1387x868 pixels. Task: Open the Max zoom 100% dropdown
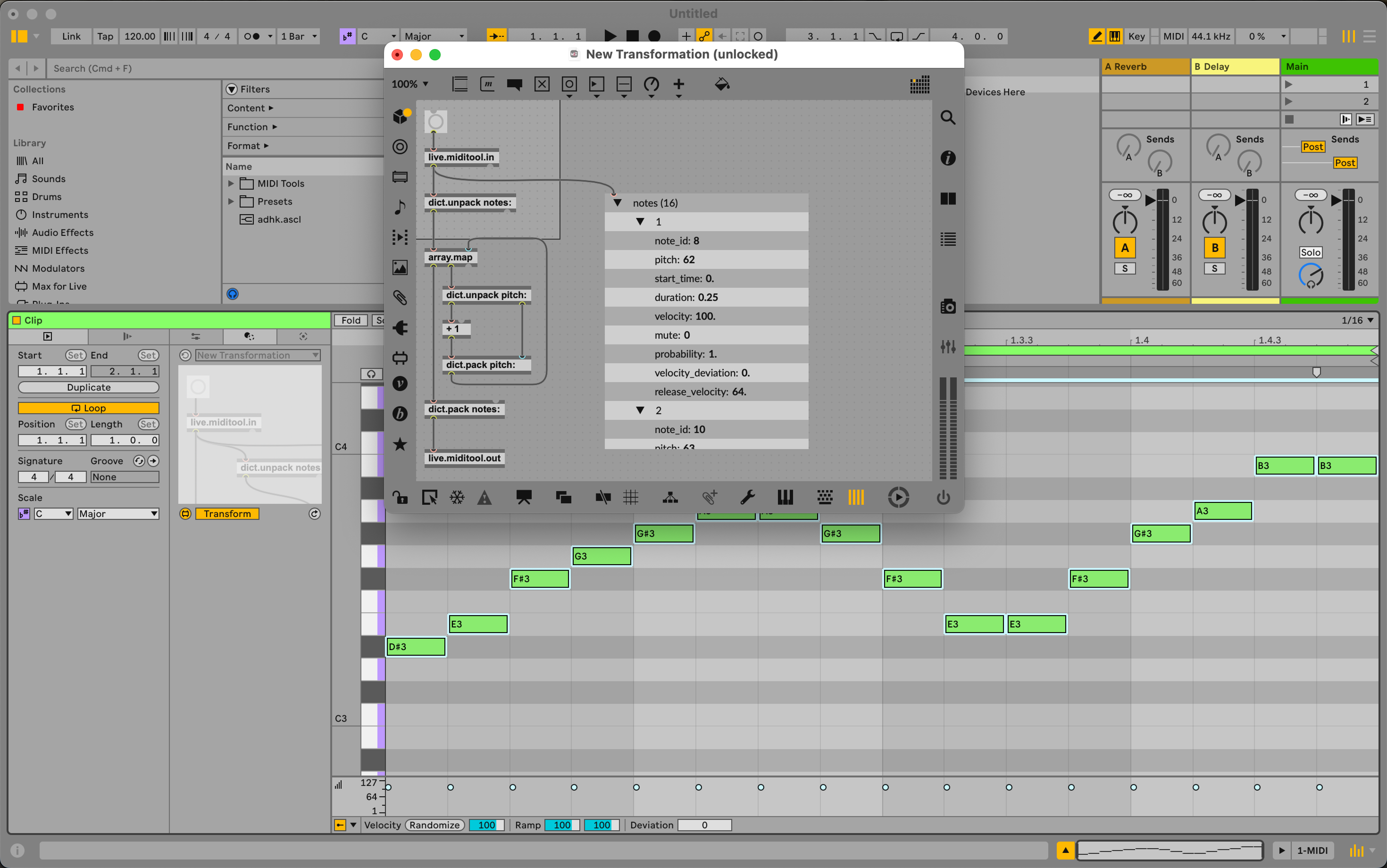[x=410, y=84]
